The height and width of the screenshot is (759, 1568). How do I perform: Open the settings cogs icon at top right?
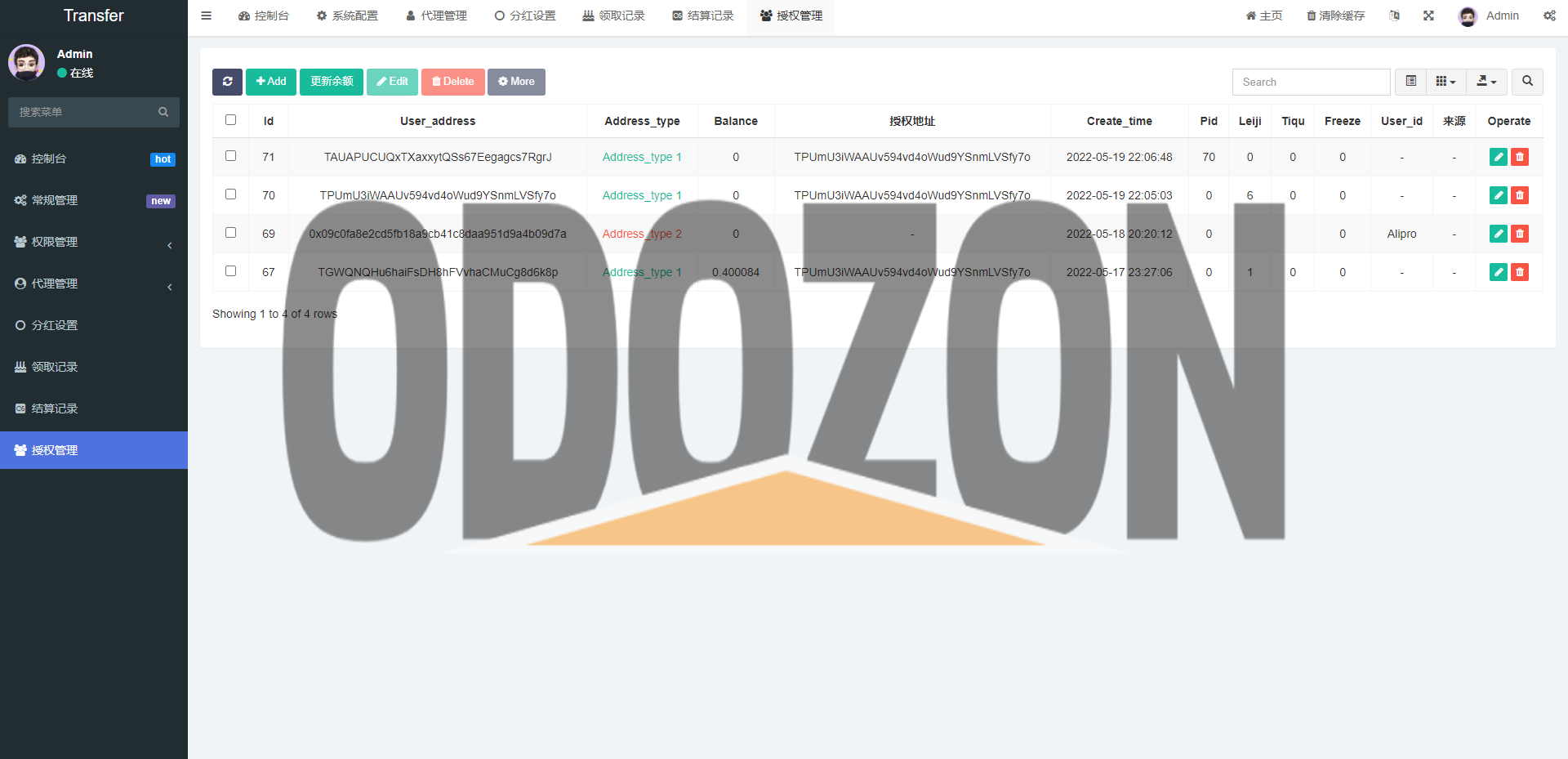click(x=1549, y=16)
